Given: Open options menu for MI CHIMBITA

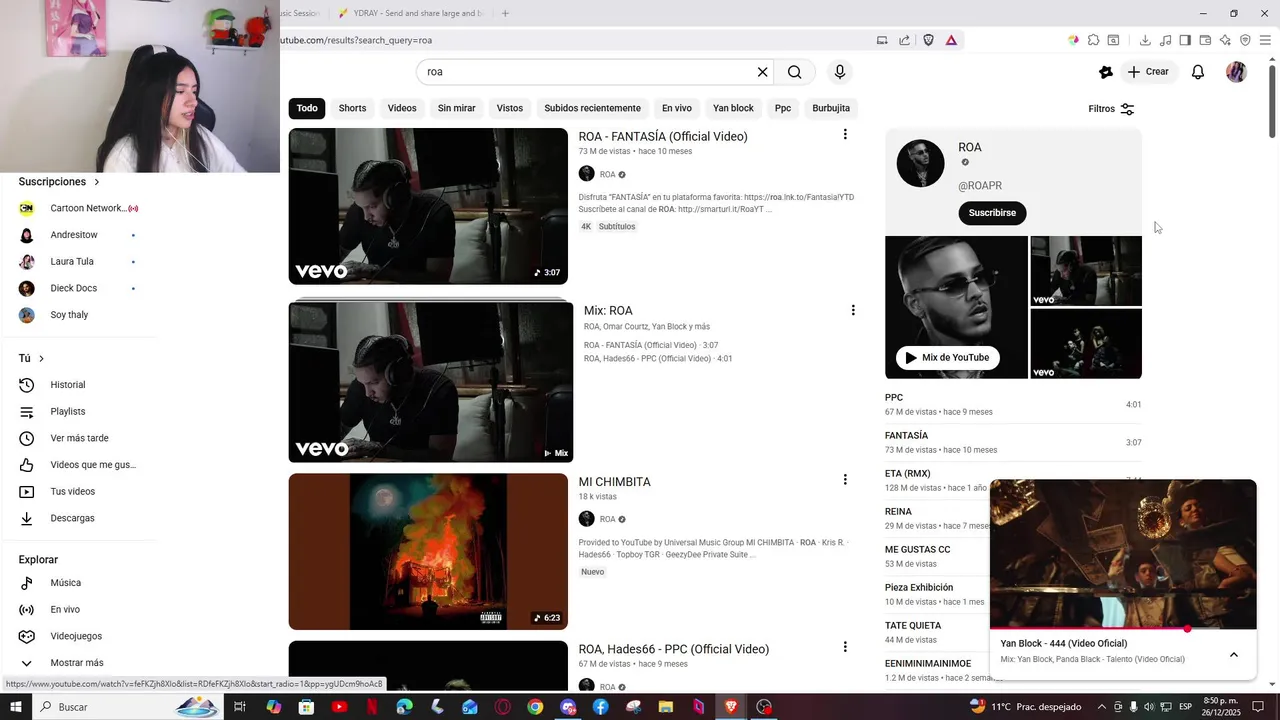Looking at the screenshot, I should pyautogui.click(x=845, y=480).
